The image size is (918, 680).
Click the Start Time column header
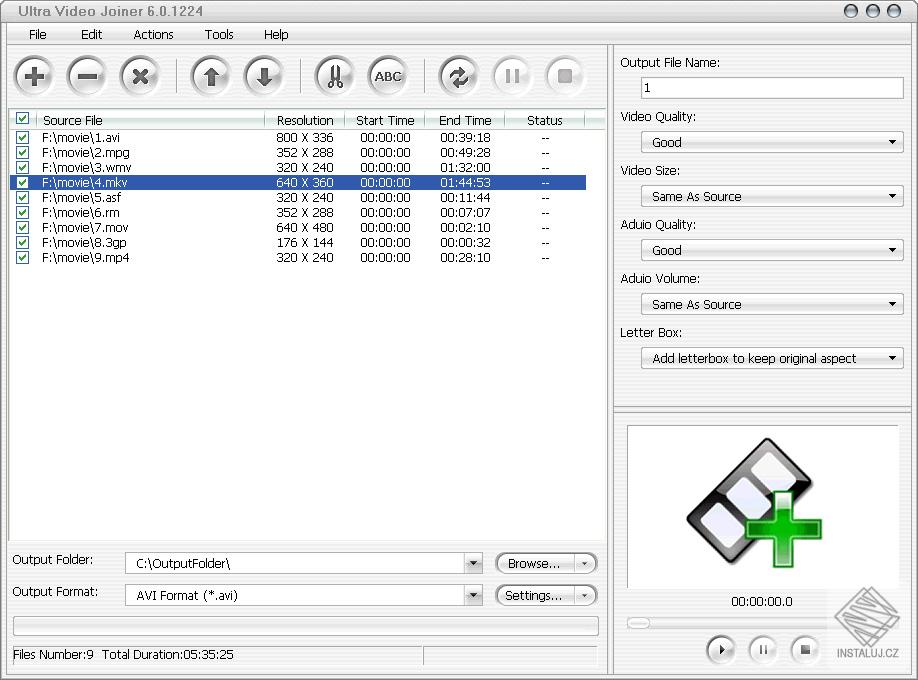(x=385, y=120)
